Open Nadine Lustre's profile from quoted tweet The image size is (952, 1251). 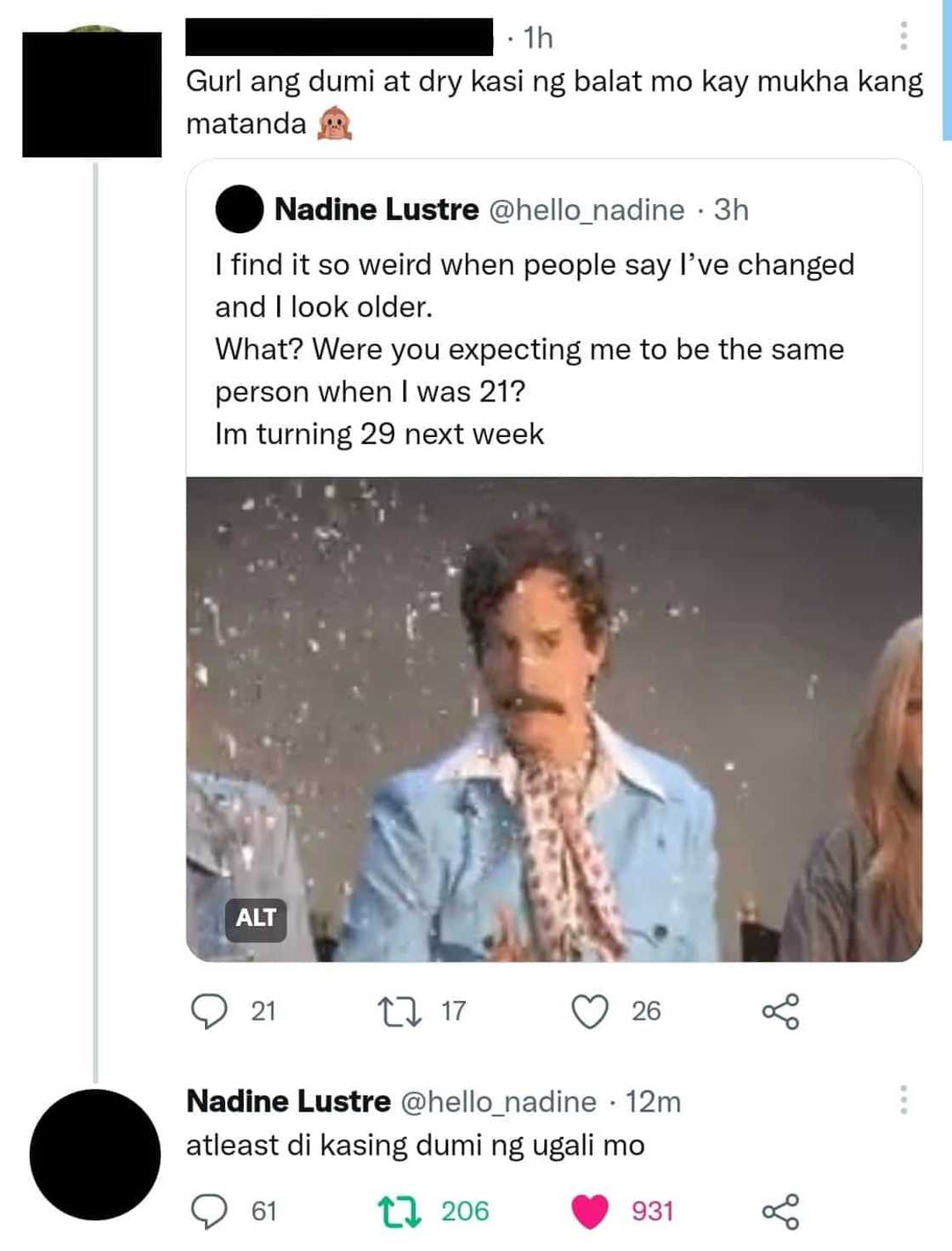click(377, 209)
